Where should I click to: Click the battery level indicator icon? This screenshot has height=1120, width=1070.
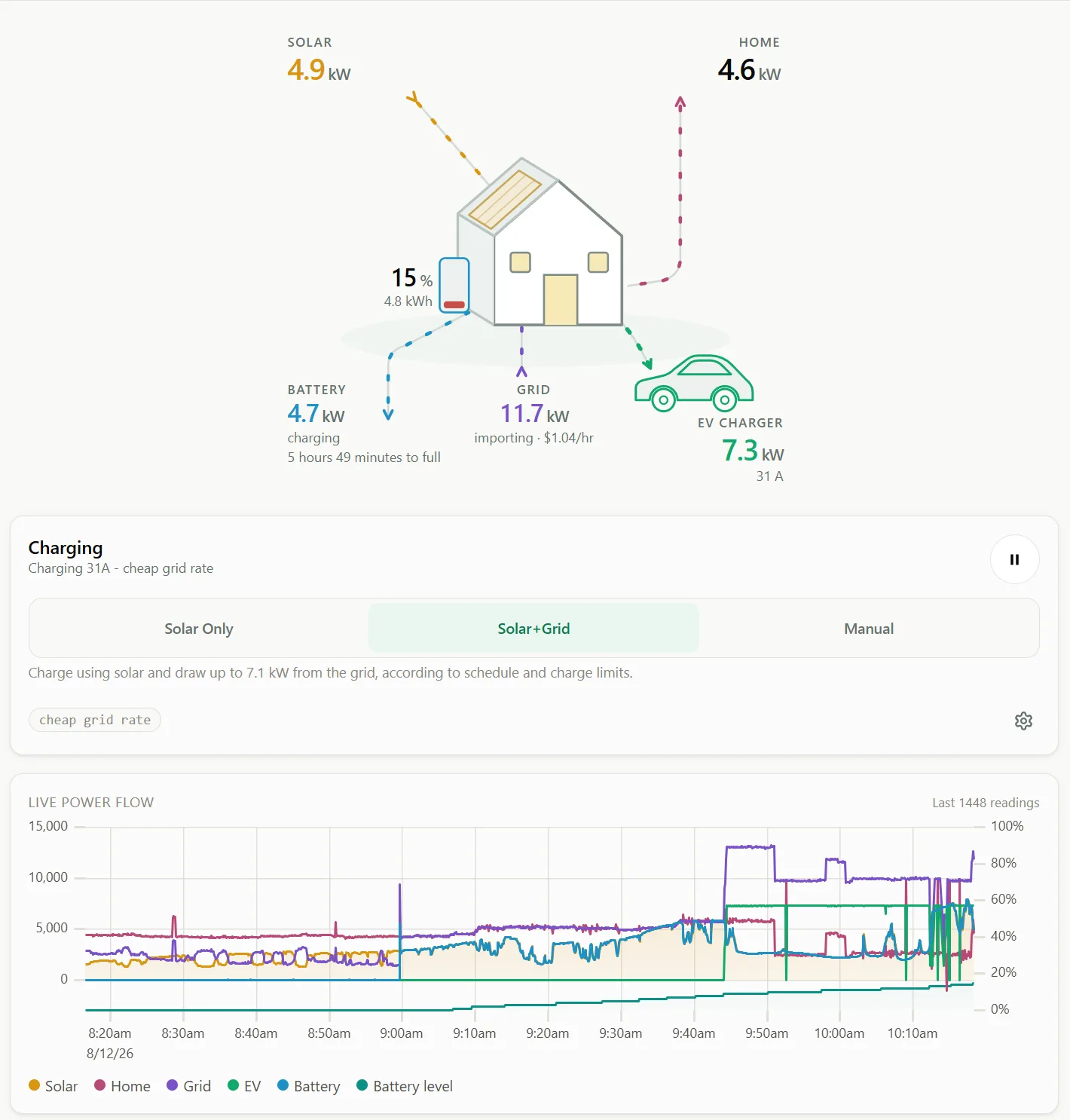point(454,285)
